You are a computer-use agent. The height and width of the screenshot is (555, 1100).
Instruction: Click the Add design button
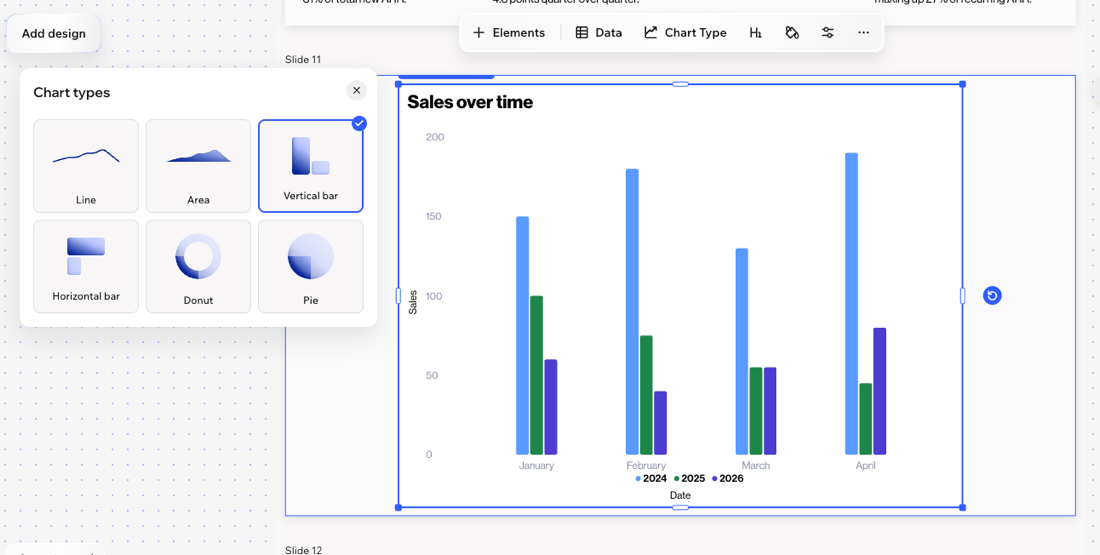tap(53, 33)
